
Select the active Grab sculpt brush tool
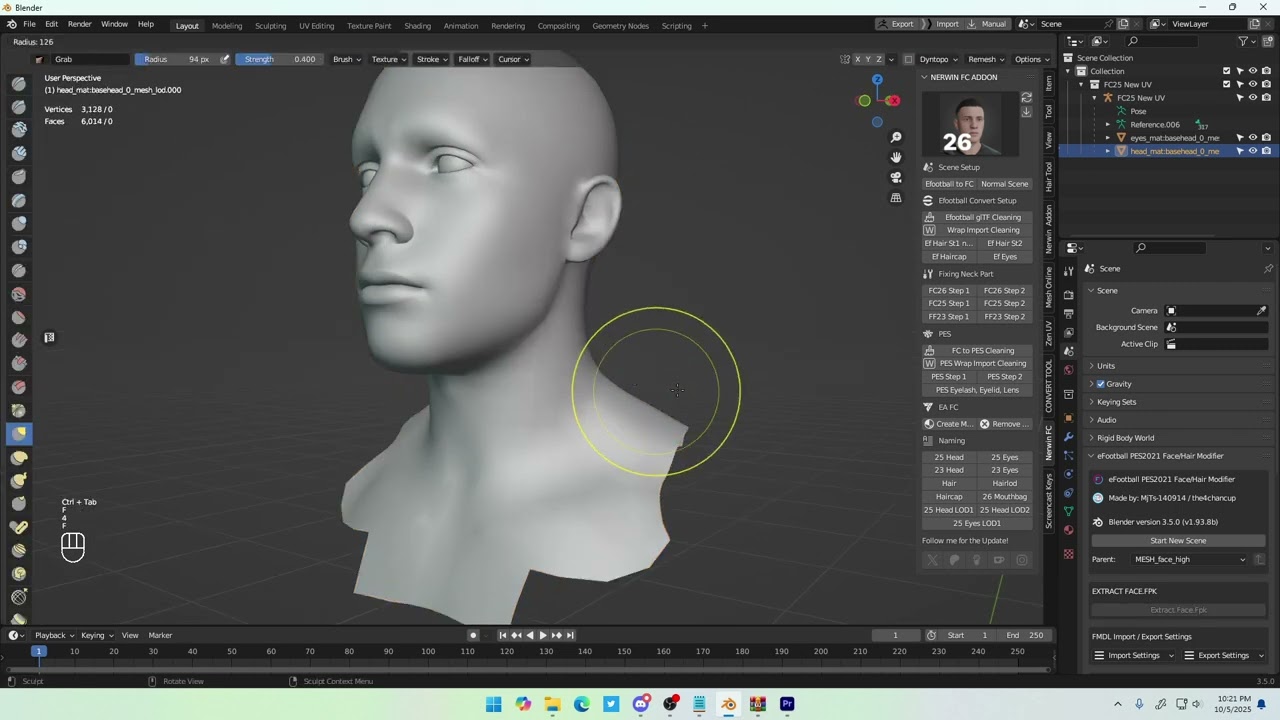(x=19, y=434)
